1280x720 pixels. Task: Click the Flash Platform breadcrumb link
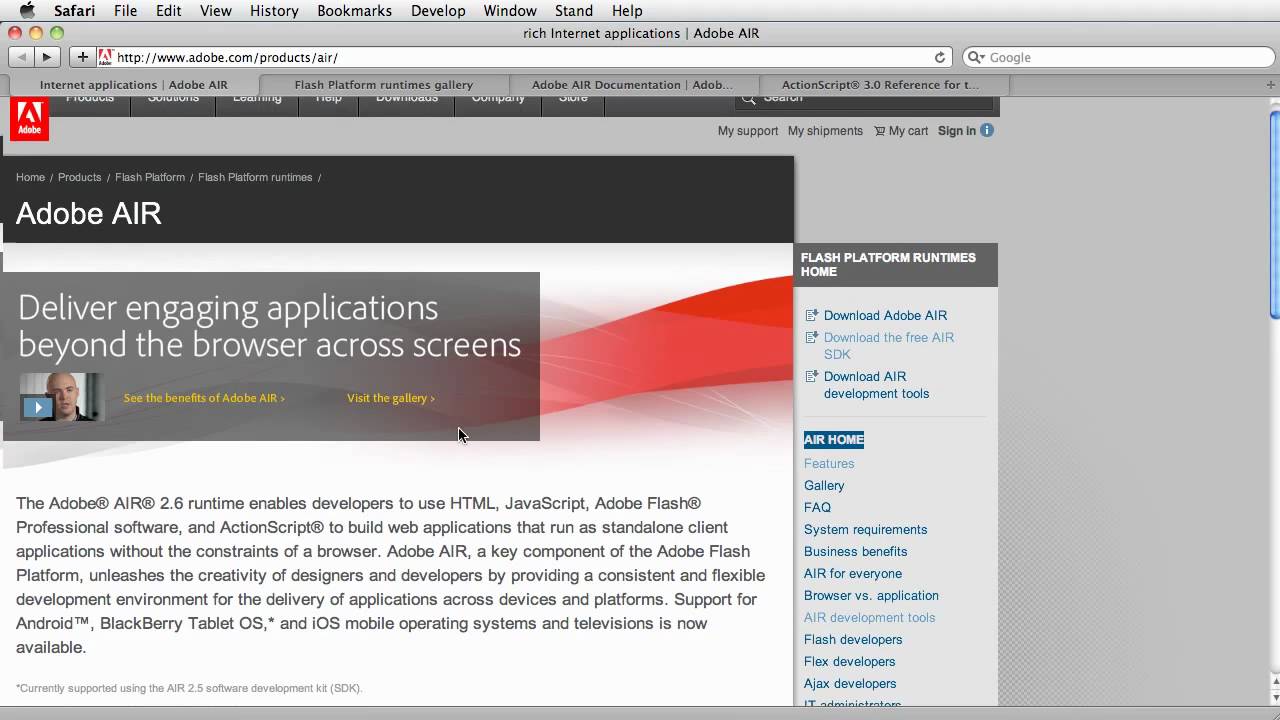click(x=150, y=177)
